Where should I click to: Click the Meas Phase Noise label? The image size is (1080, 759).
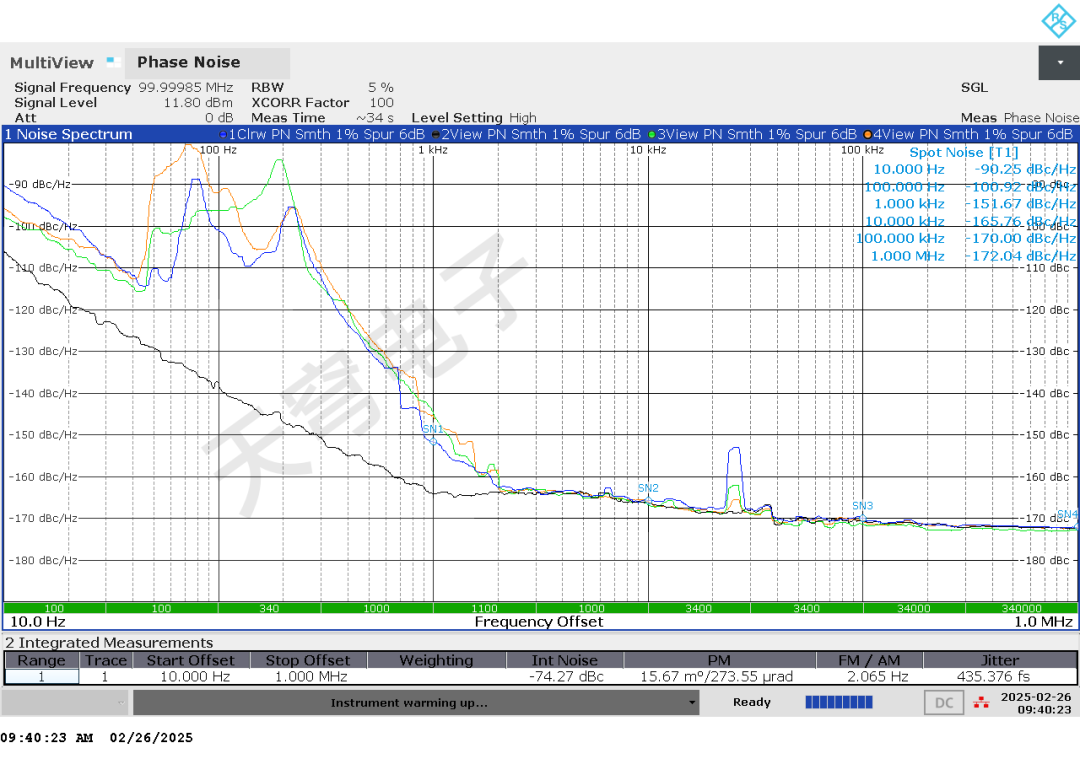(1020, 118)
